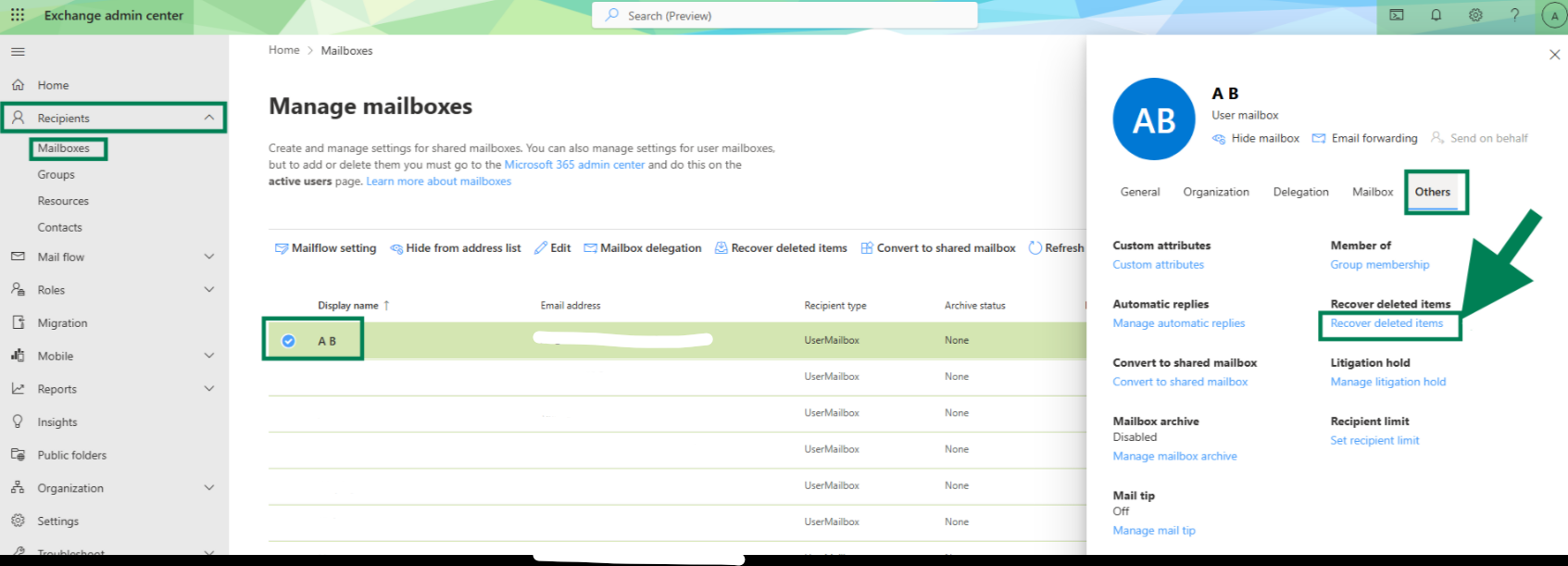
Task: Open the Set recipient limit link
Action: click(1374, 441)
